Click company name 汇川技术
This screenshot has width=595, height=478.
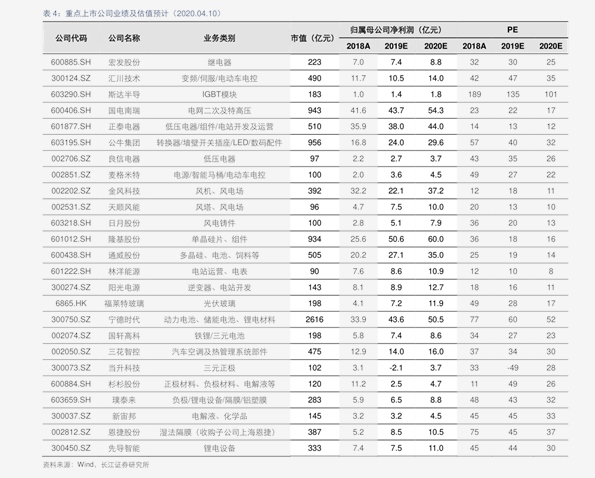point(124,78)
